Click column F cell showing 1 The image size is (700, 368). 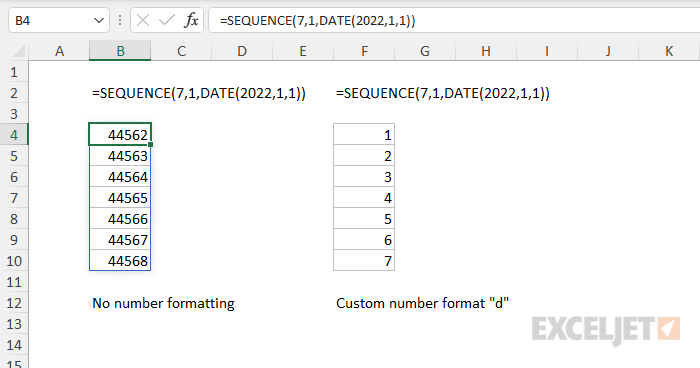coord(364,134)
